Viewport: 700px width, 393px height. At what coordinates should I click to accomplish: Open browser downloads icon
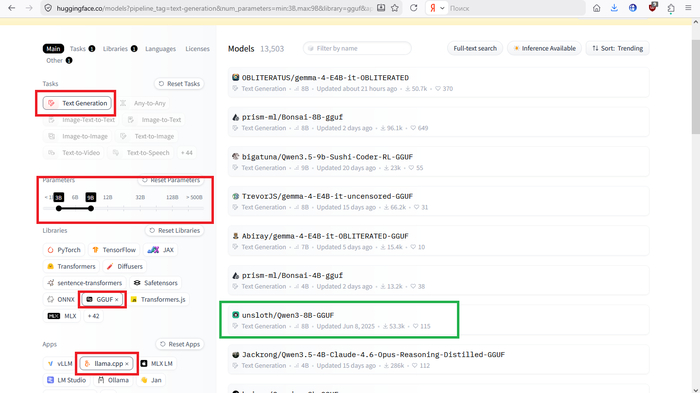[x=614, y=8]
